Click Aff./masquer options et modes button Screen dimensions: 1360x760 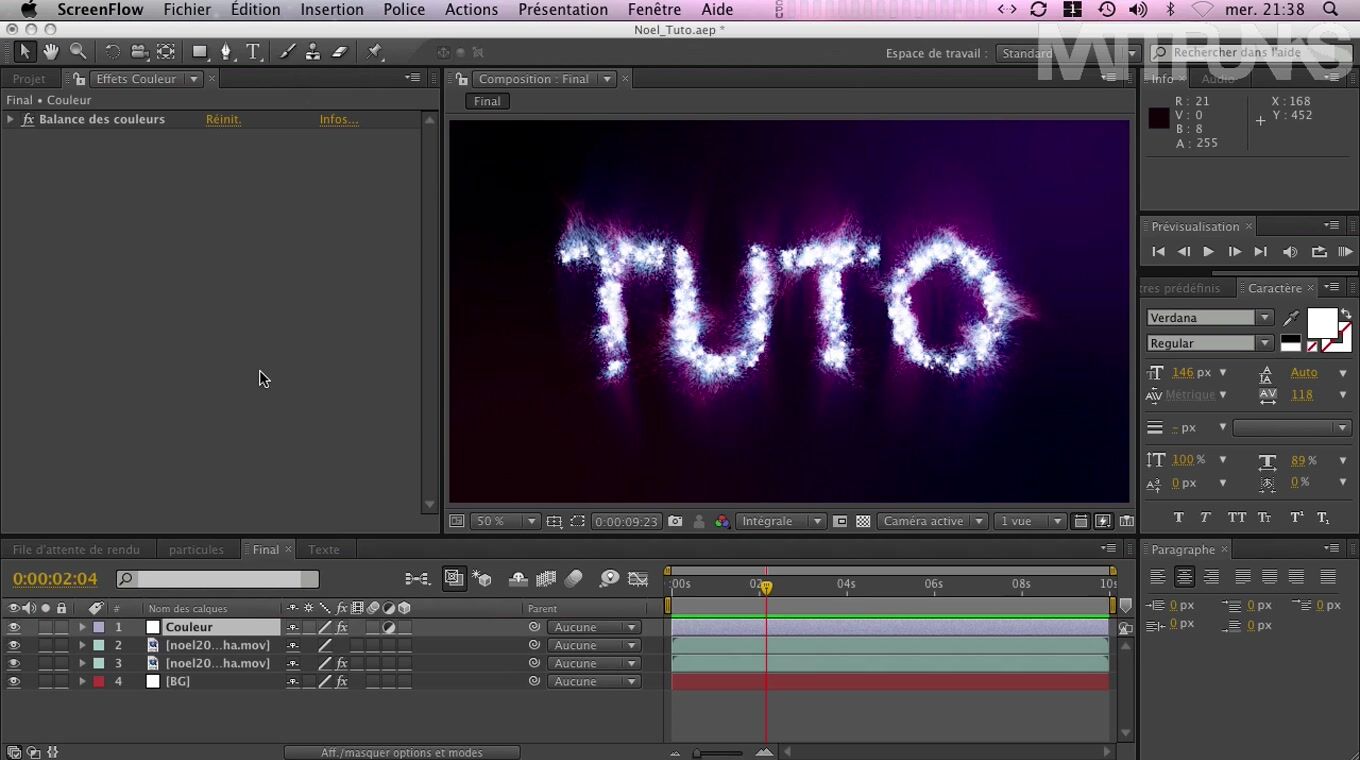(x=401, y=753)
